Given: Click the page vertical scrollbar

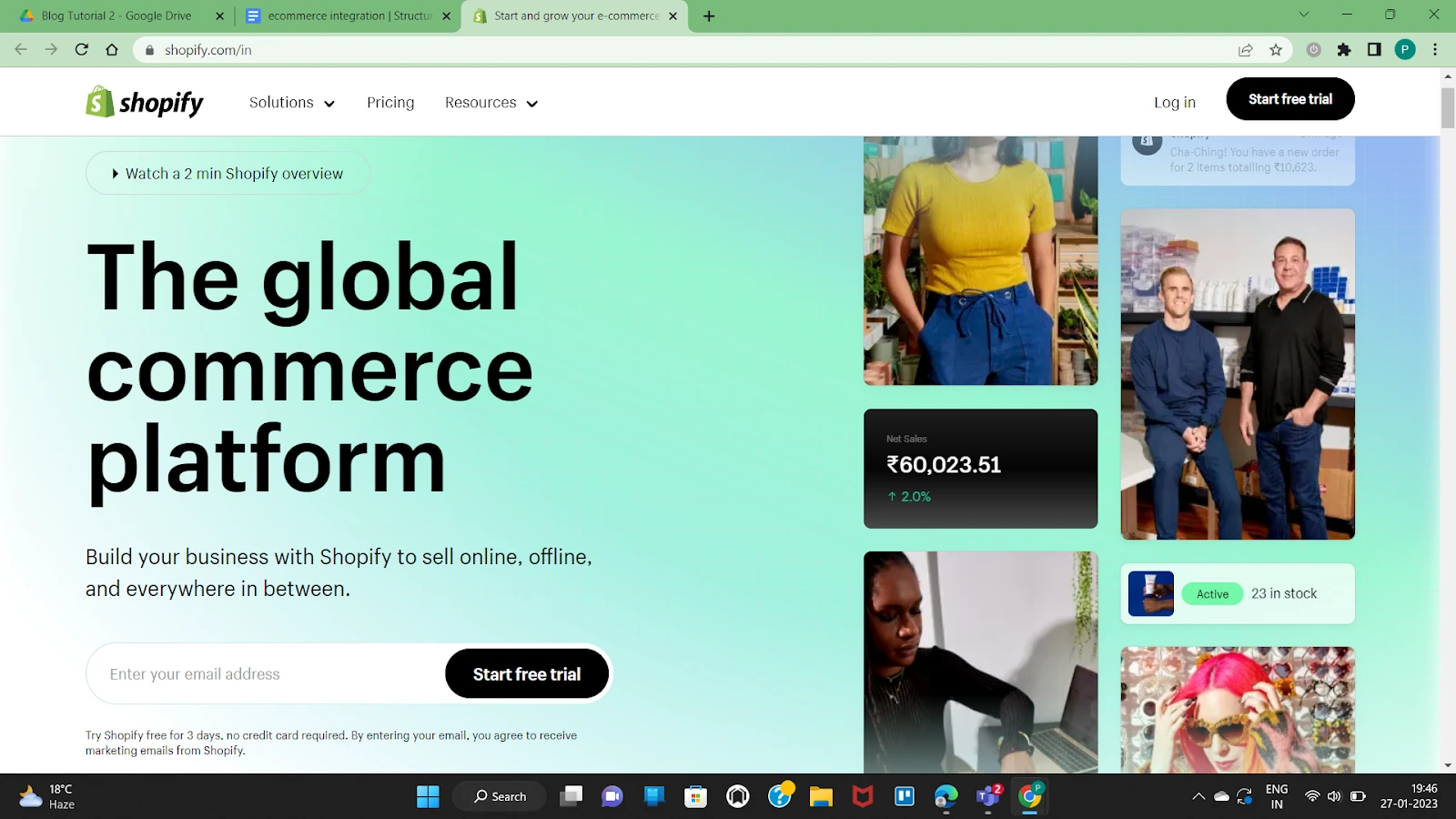Looking at the screenshot, I should tap(1448, 109).
